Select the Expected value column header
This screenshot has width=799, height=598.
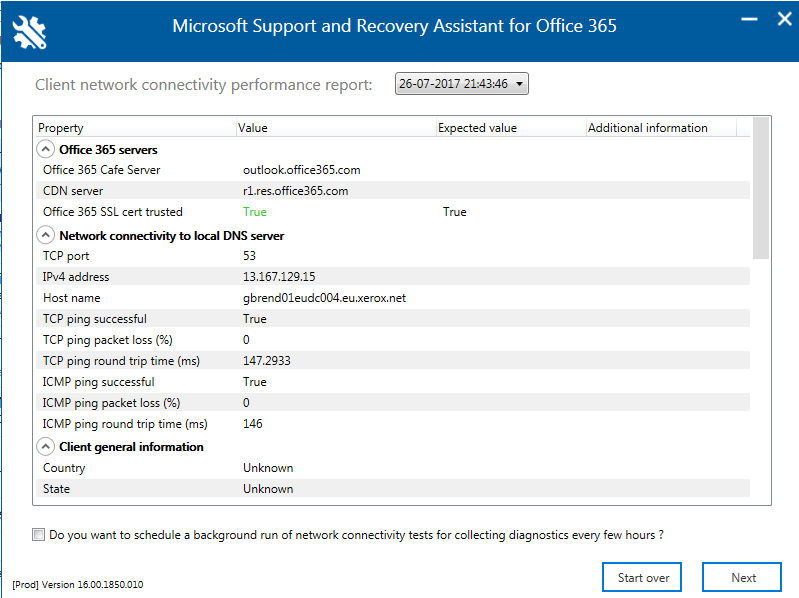pyautogui.click(x=512, y=127)
